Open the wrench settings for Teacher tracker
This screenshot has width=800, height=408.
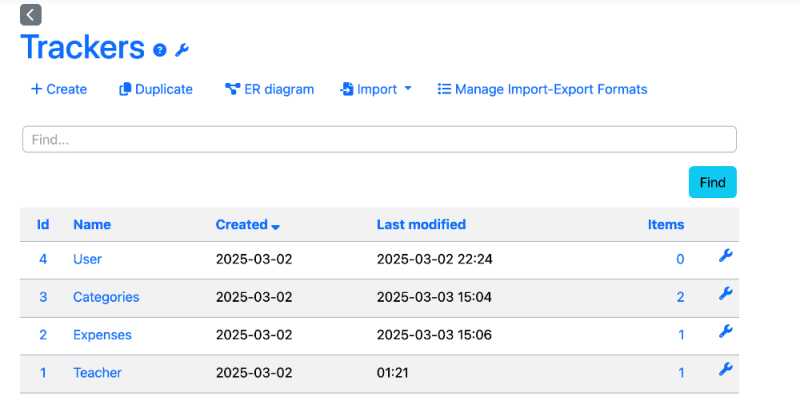tap(726, 369)
